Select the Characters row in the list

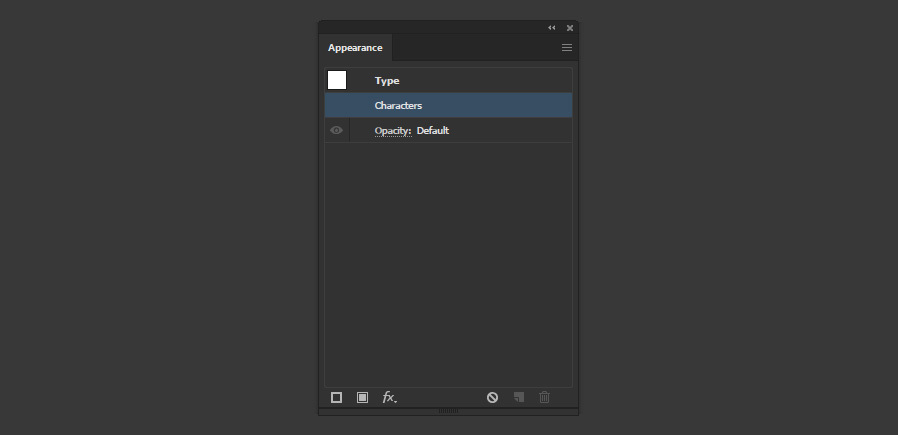(448, 105)
